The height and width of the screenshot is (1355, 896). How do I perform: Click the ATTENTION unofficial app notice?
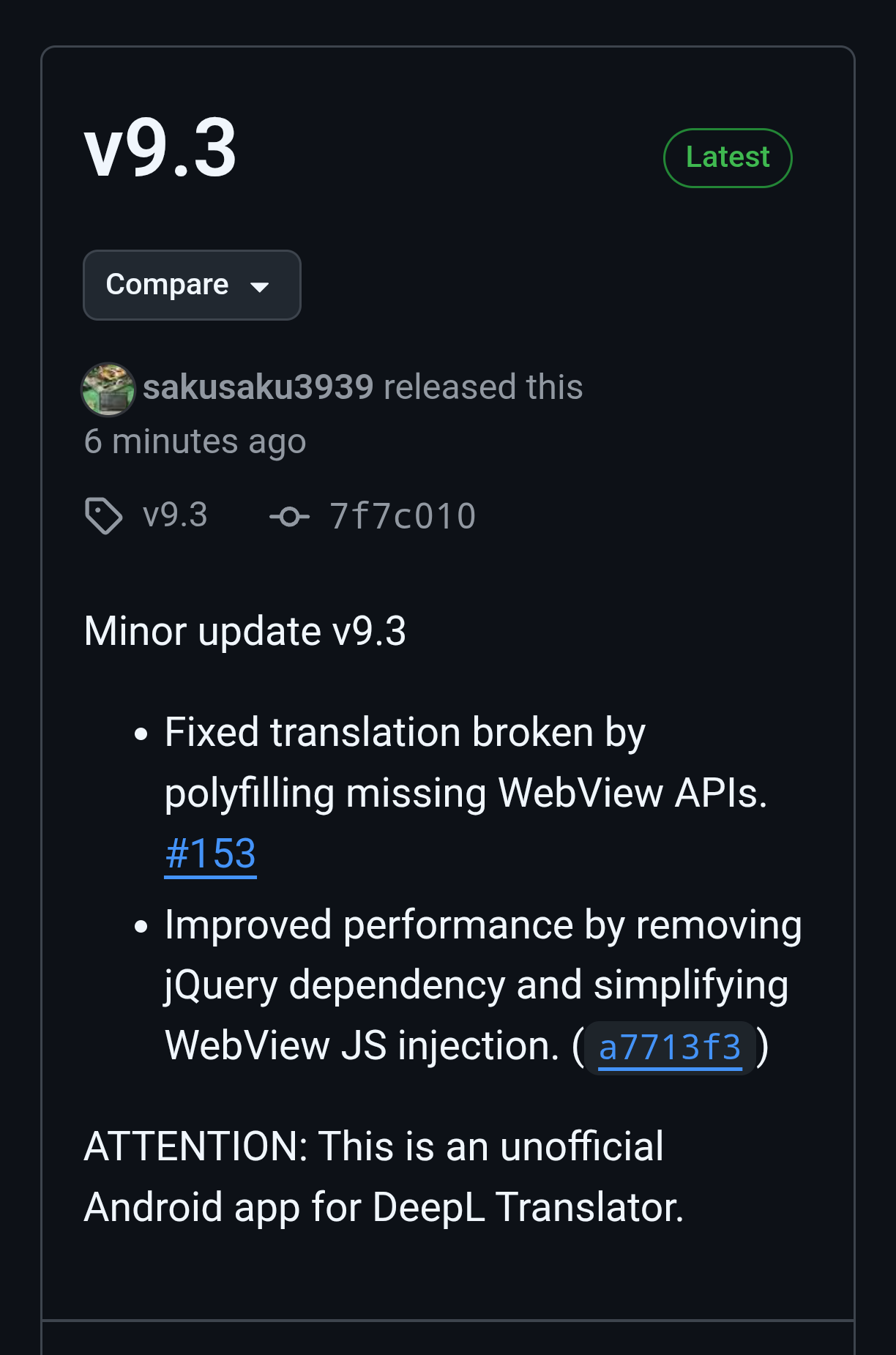point(373,1146)
